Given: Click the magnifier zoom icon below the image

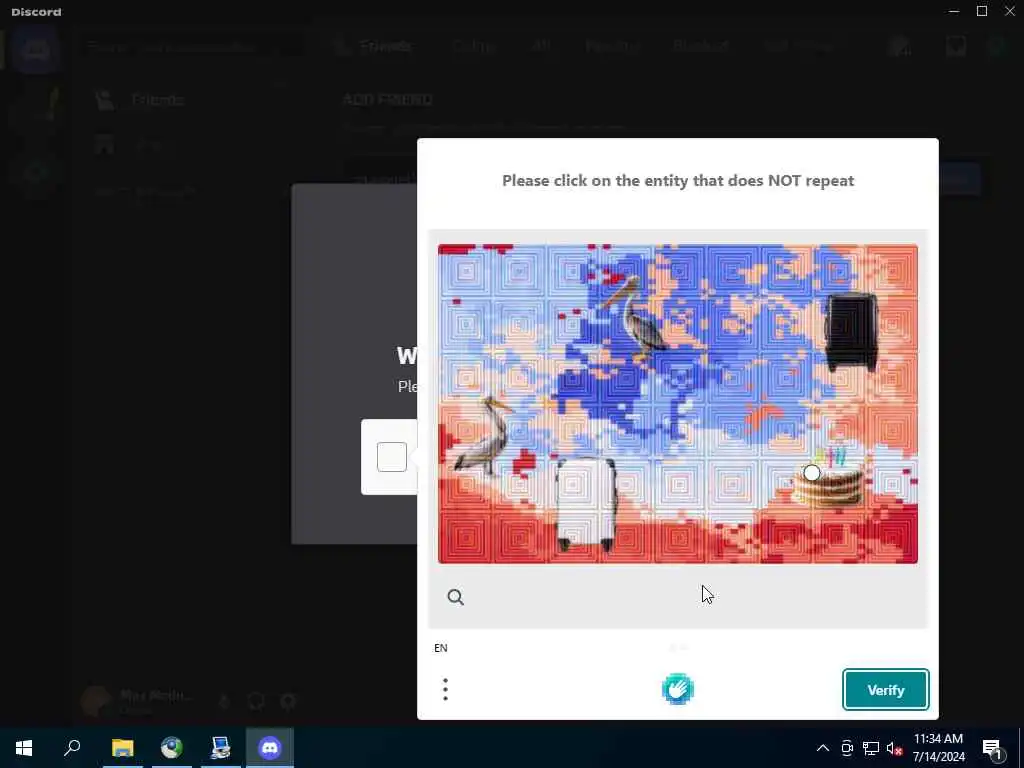Looking at the screenshot, I should [456, 597].
